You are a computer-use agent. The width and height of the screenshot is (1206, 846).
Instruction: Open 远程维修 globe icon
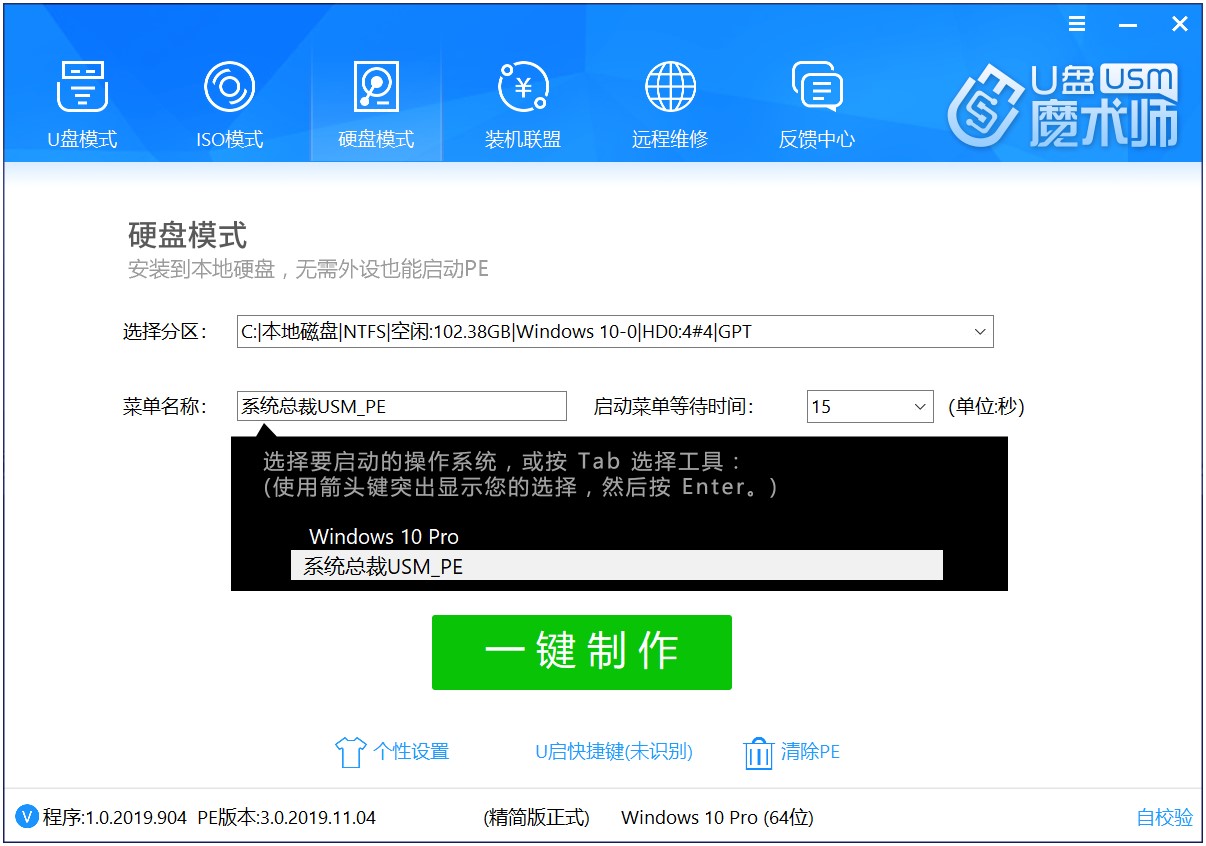(x=670, y=87)
